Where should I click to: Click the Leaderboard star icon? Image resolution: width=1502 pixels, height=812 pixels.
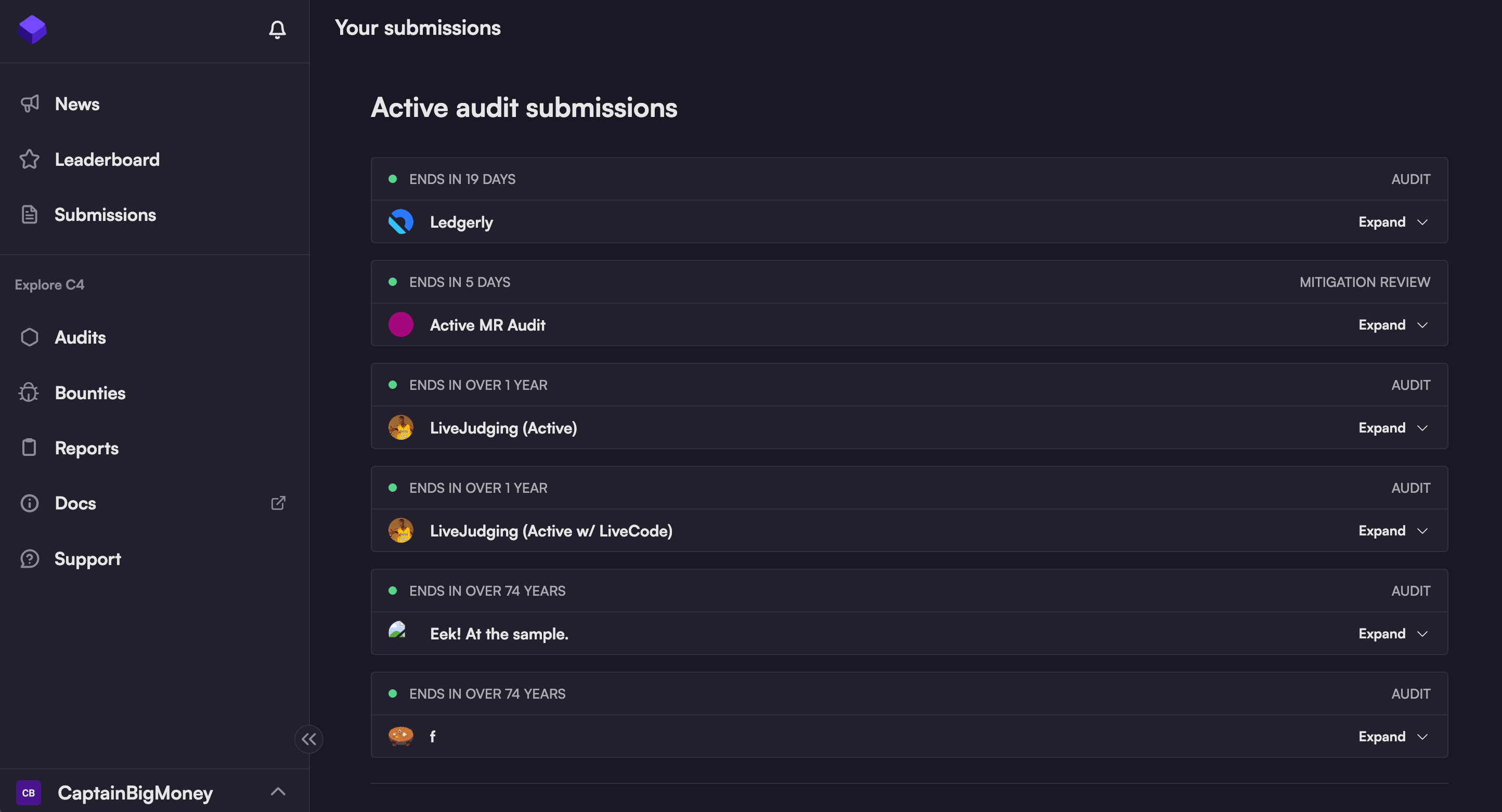click(29, 159)
